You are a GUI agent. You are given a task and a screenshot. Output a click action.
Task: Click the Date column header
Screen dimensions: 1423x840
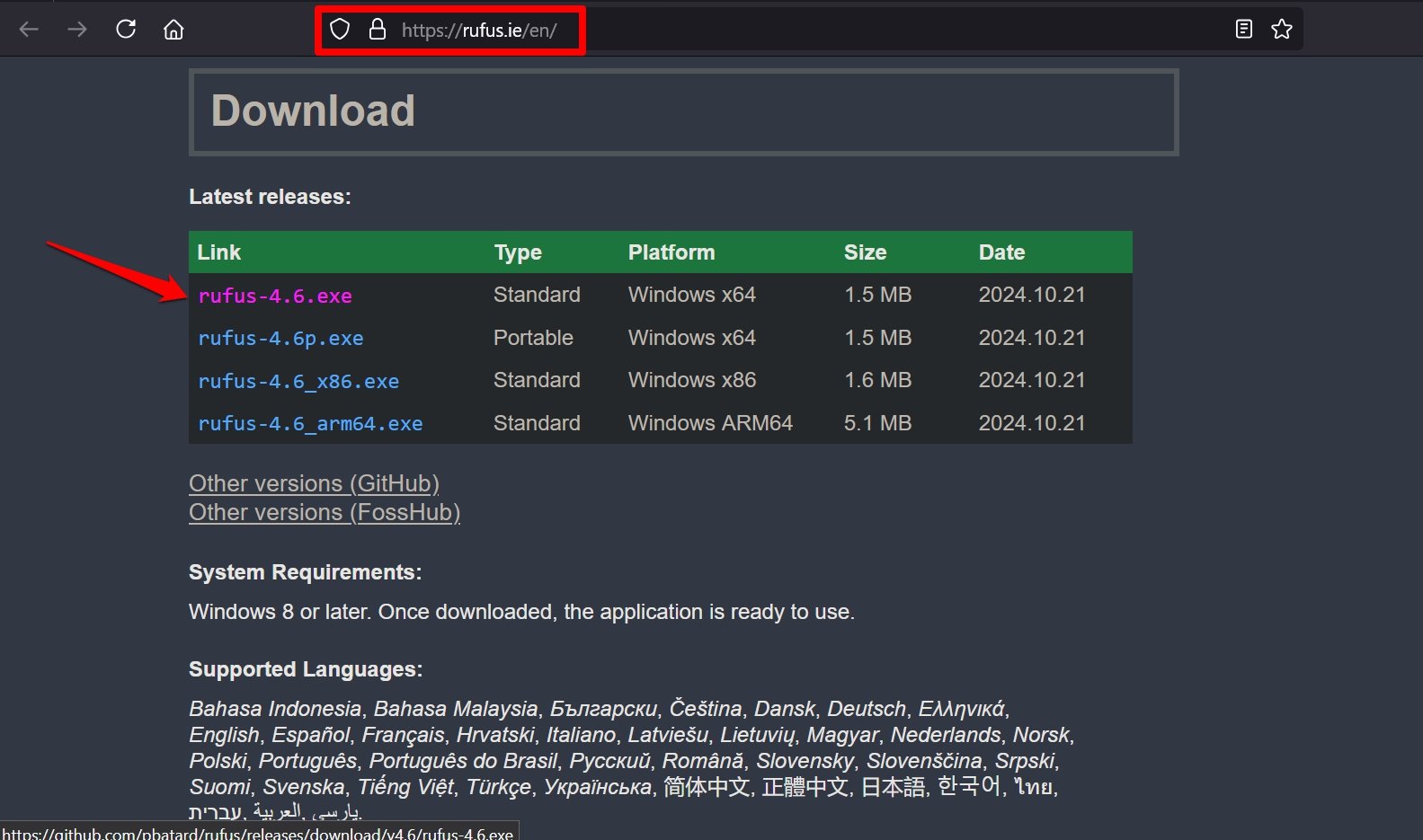pyautogui.click(x=1001, y=252)
